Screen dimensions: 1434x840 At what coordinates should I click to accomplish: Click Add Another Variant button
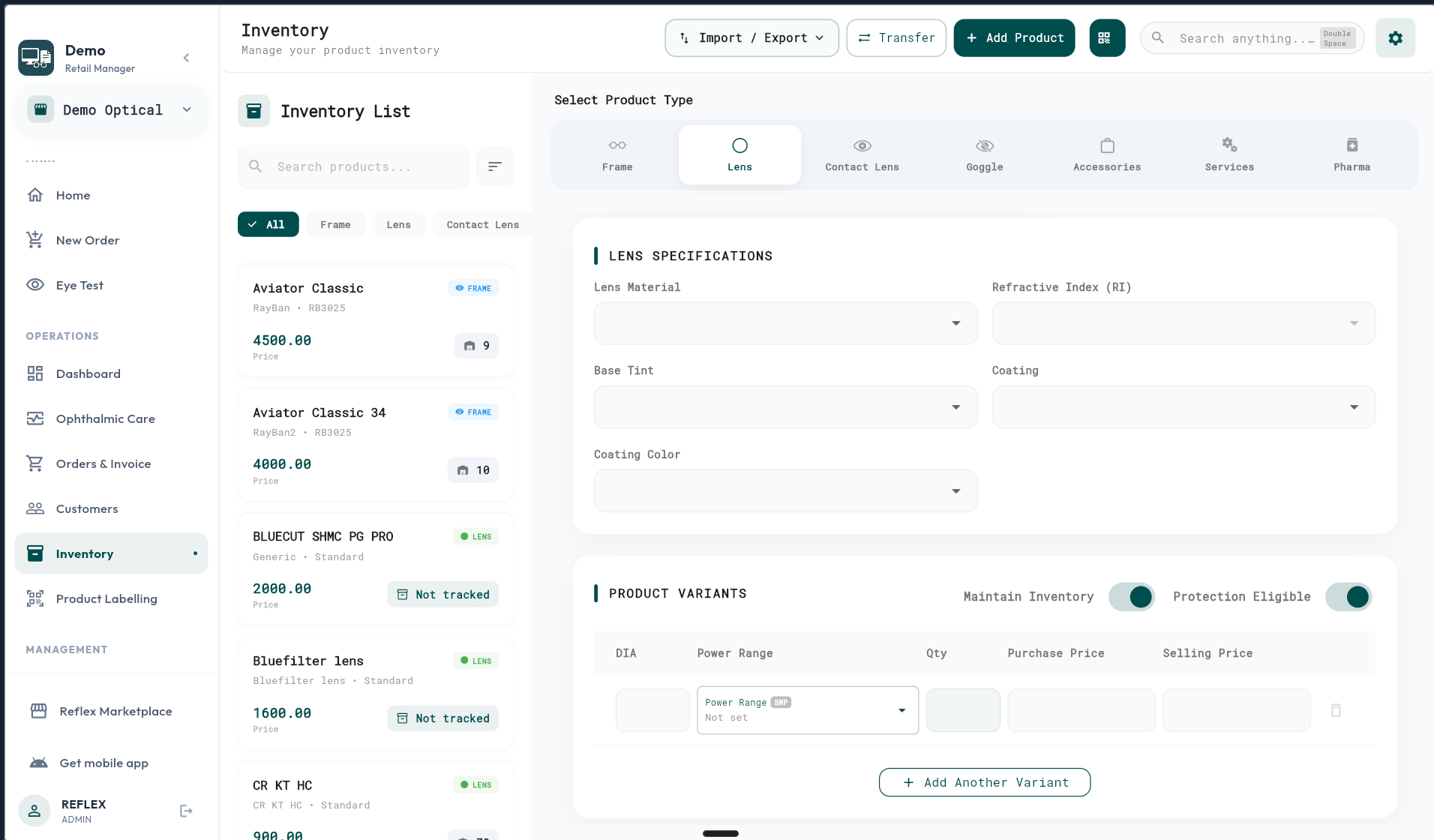[985, 782]
